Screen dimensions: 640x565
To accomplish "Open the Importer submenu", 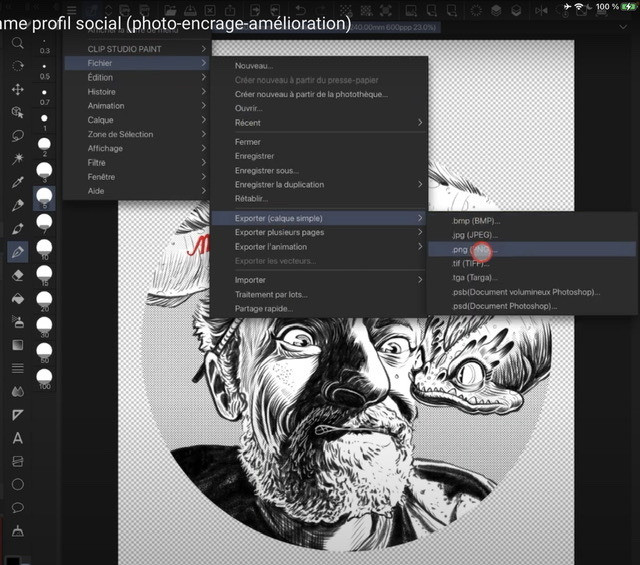I will pyautogui.click(x=320, y=280).
